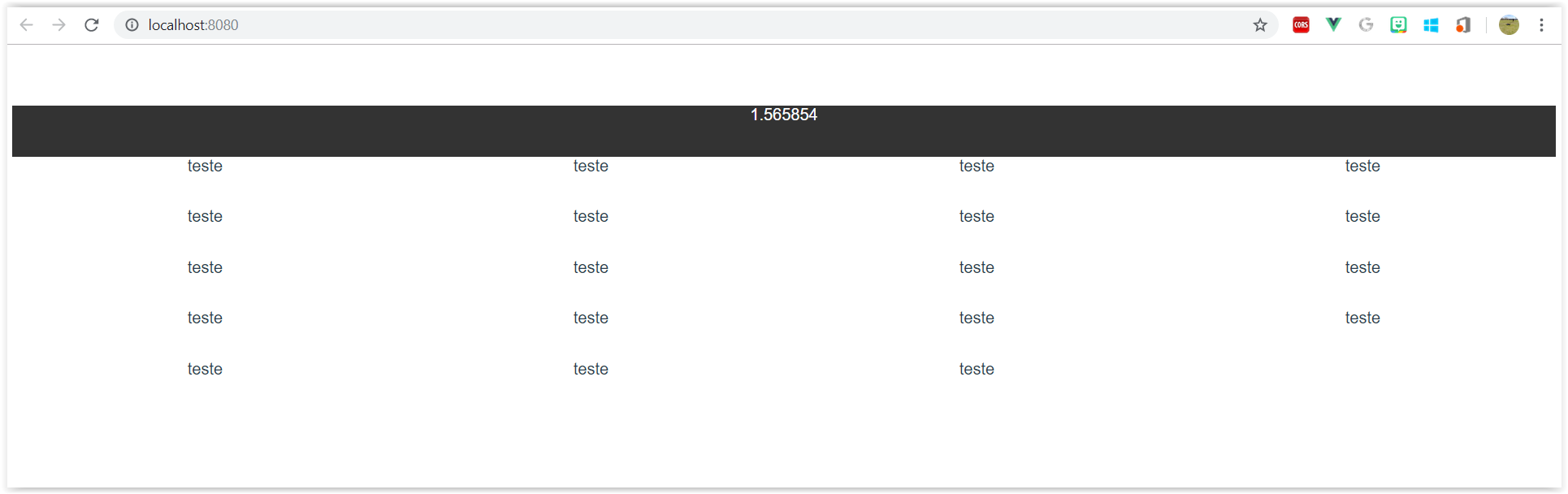Open the Vue devtools extension
1568x494 pixels.
coord(1333,25)
